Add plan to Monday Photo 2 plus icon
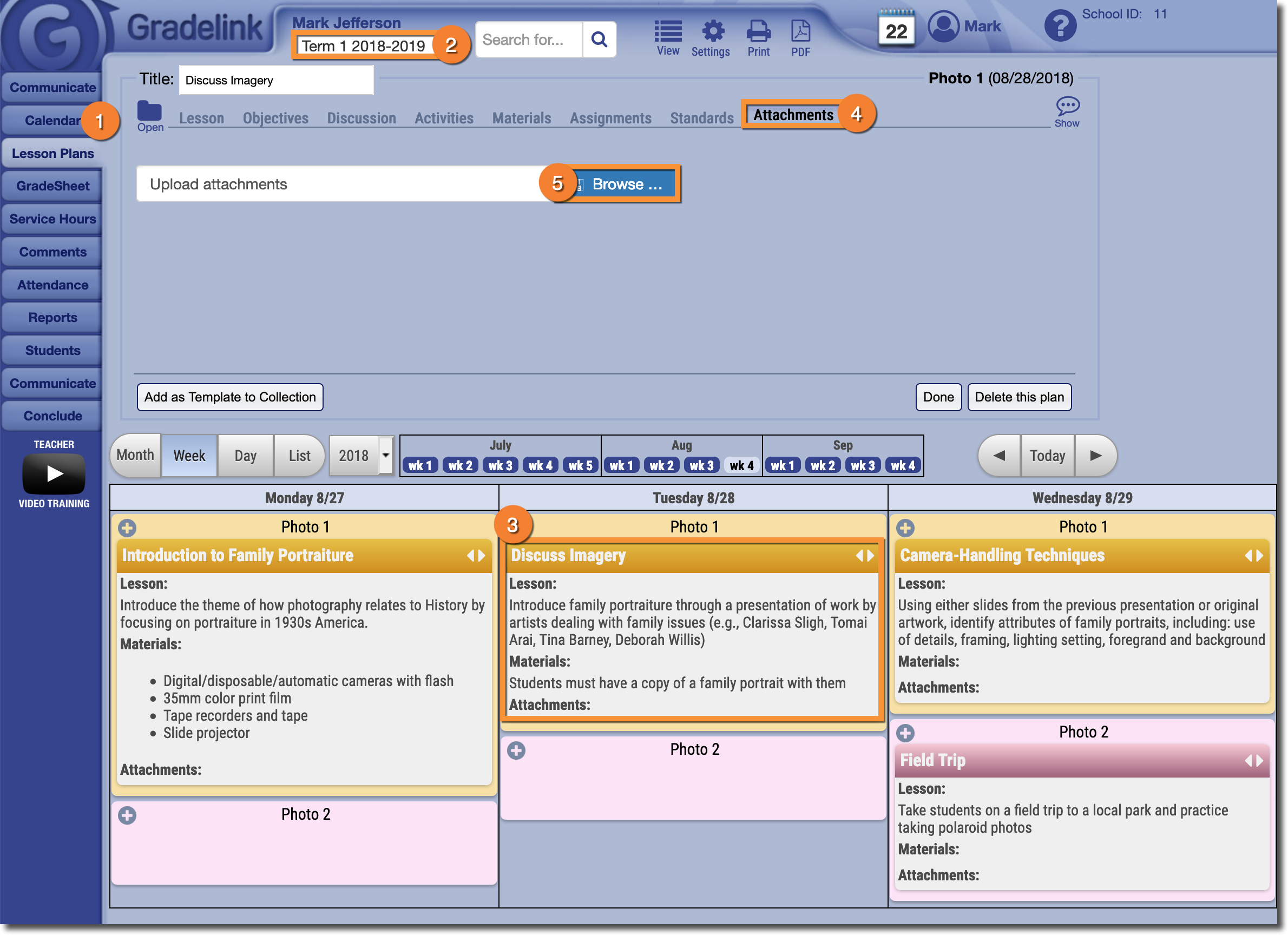 [127, 816]
